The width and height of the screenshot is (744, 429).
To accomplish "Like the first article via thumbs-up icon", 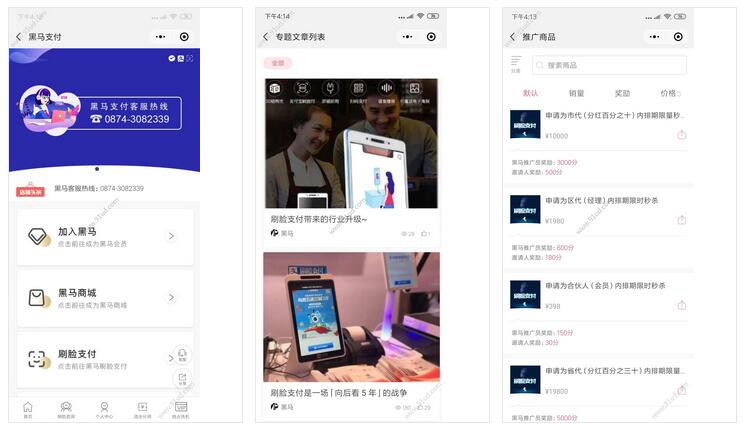I will coord(426,233).
